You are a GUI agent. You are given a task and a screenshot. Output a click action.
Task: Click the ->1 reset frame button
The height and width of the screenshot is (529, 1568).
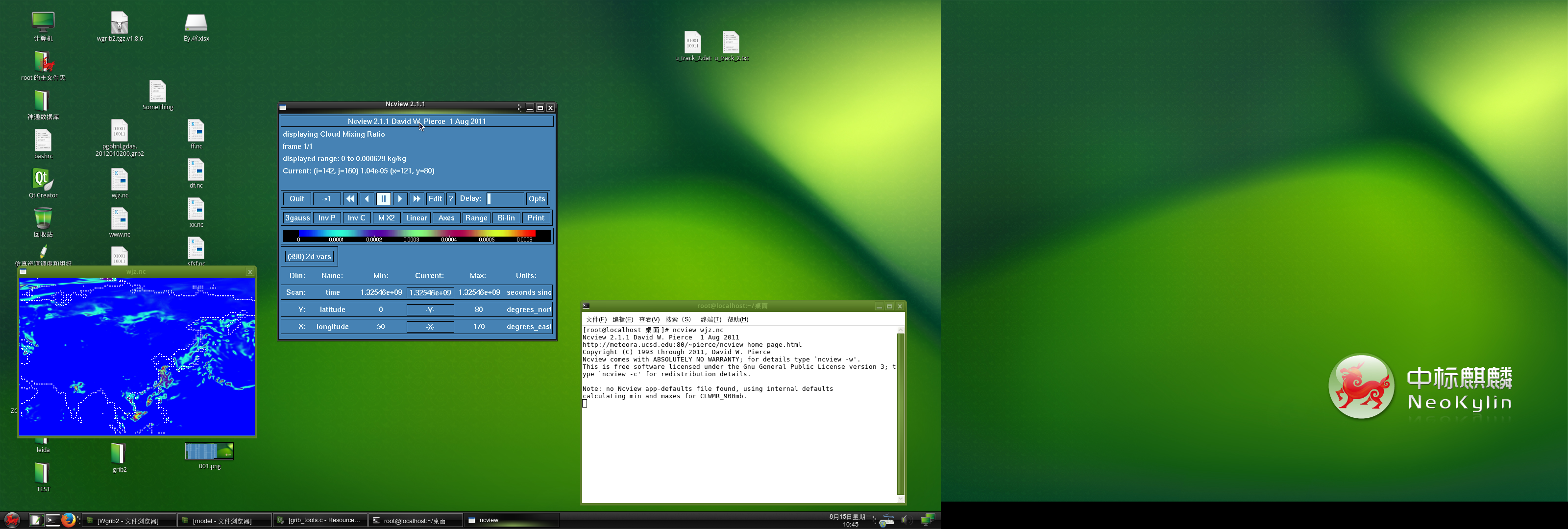coord(327,198)
